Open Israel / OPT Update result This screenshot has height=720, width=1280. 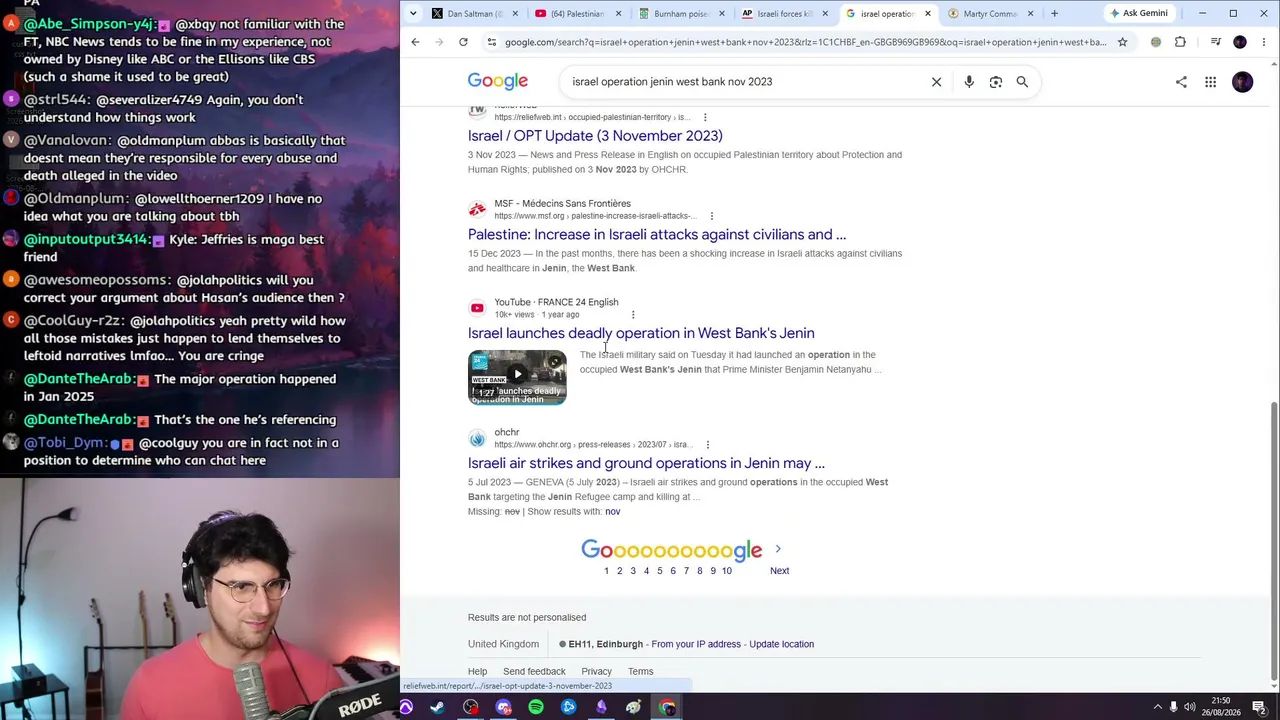[x=595, y=136]
